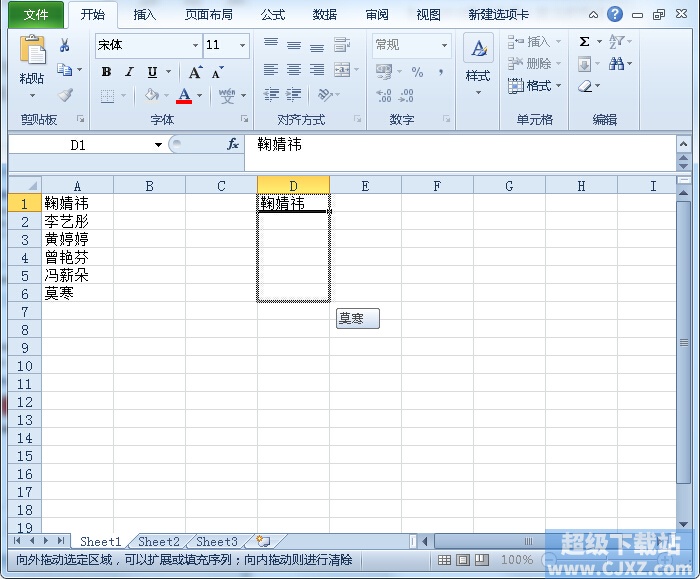700x579 pixels.
Task: Click the insert new worksheet icon
Action: (x=263, y=541)
